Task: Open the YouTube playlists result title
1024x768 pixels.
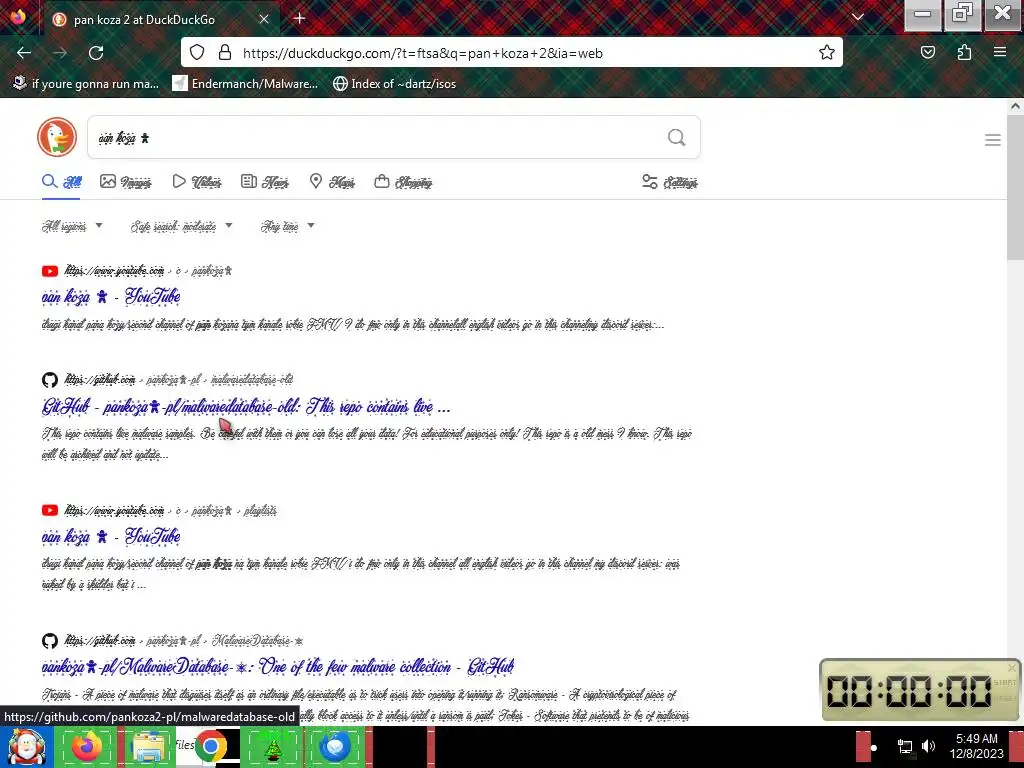Action: 111,537
